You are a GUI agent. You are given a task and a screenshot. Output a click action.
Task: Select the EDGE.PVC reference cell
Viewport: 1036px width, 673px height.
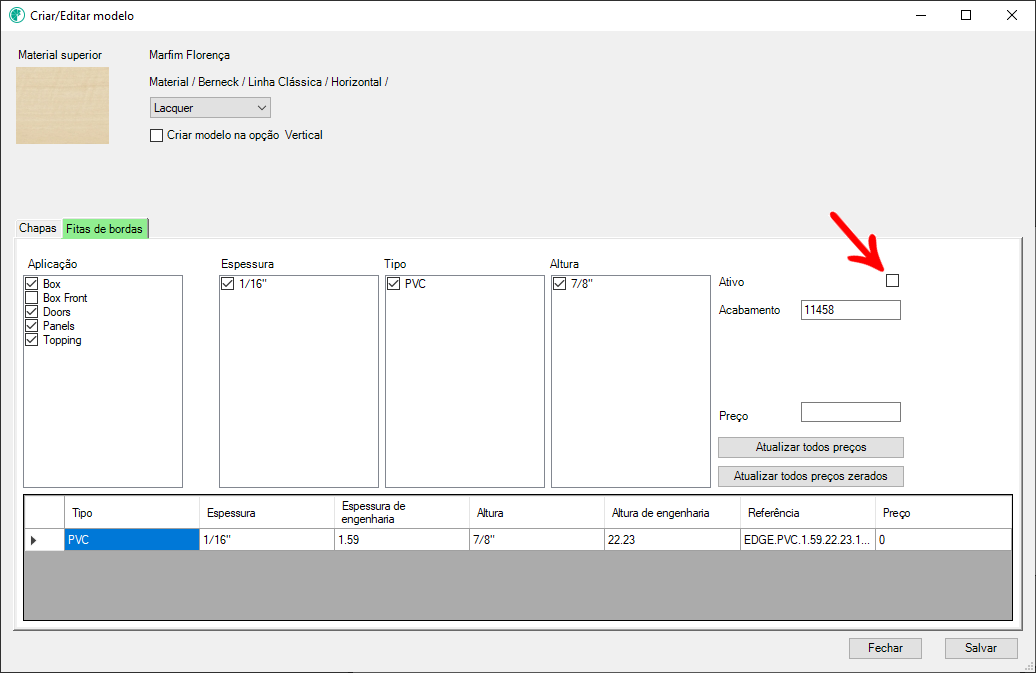click(807, 540)
